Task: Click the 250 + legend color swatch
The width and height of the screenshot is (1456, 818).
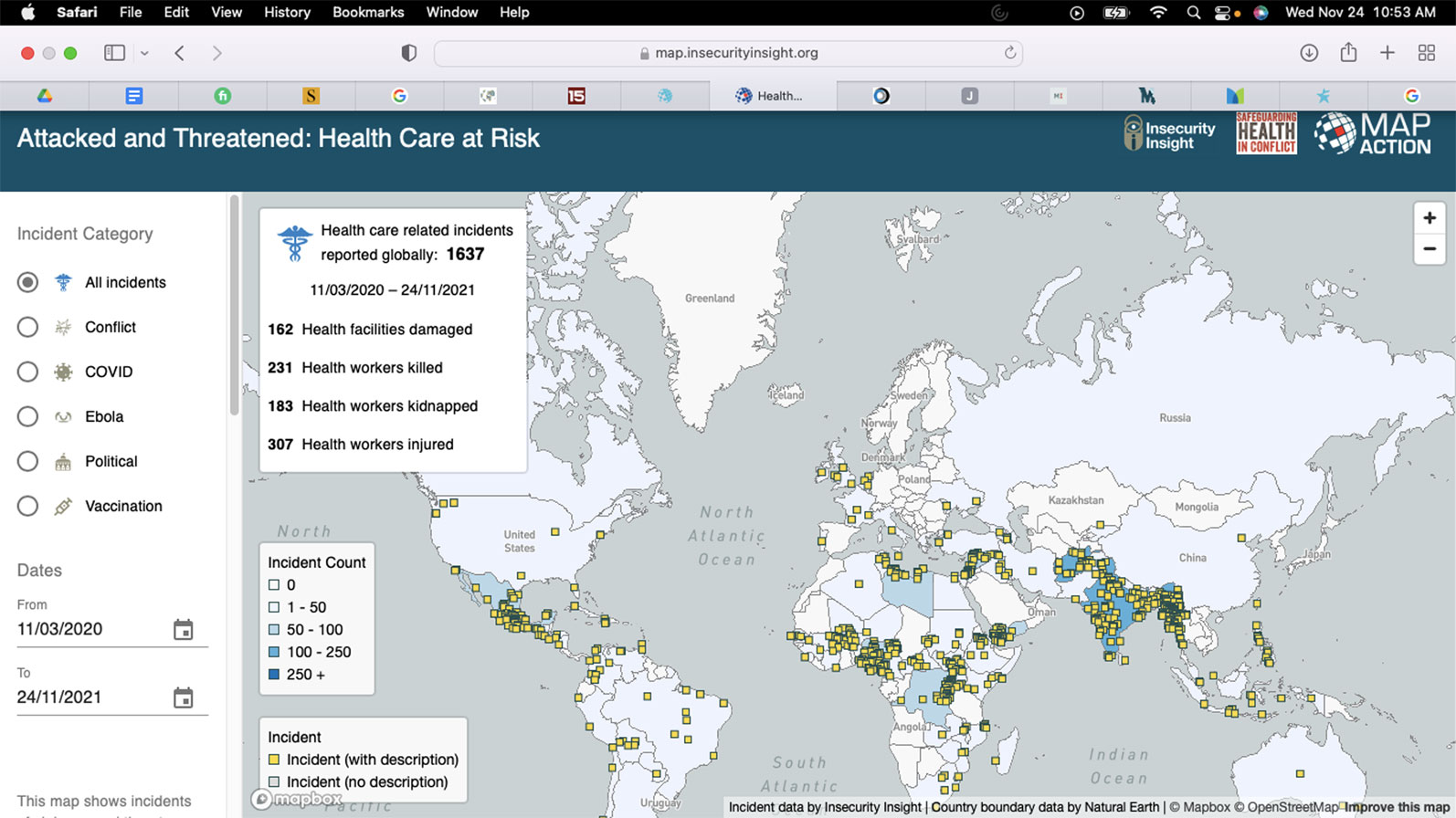Action: coord(274,675)
